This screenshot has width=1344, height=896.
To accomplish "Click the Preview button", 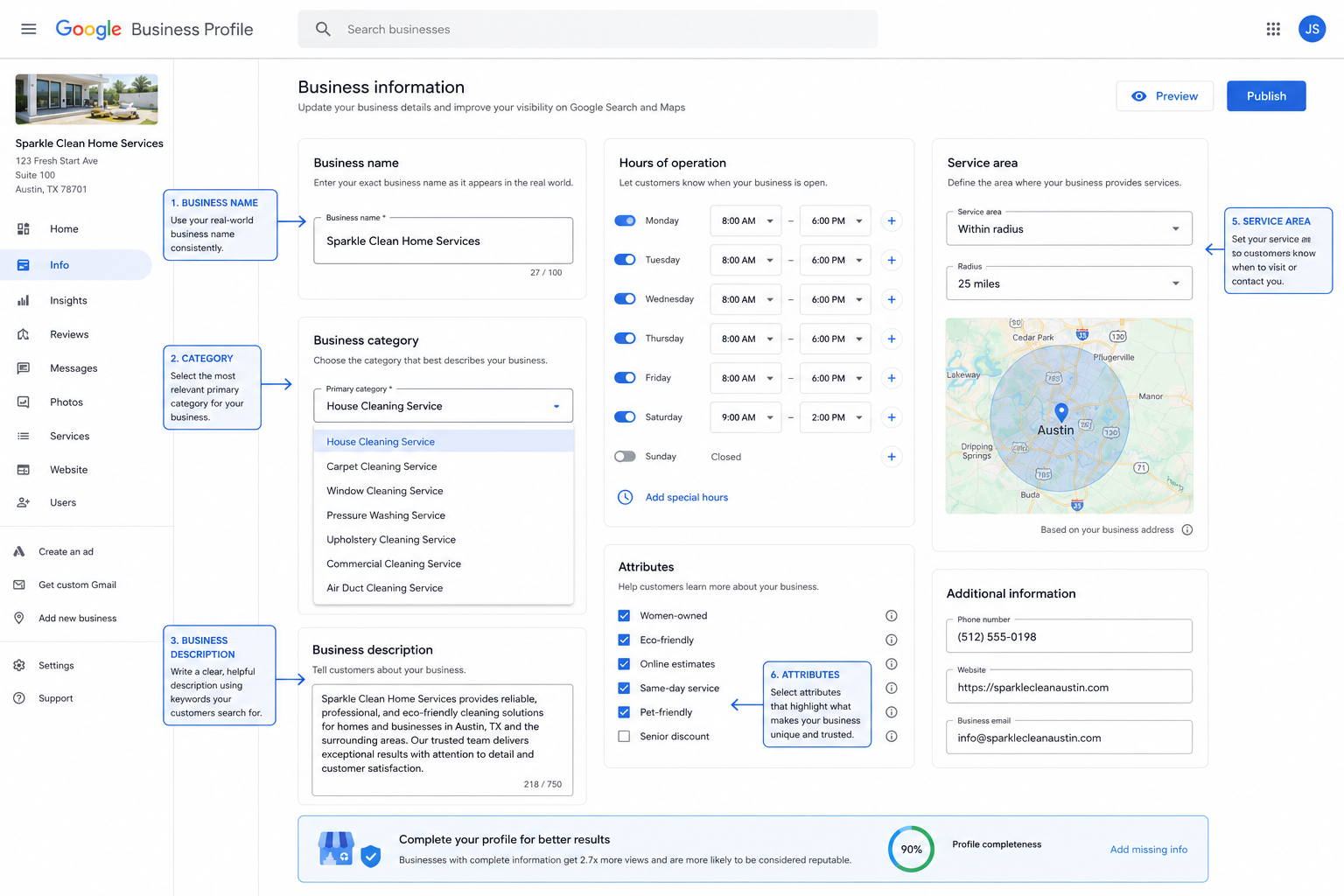I will point(1165,96).
